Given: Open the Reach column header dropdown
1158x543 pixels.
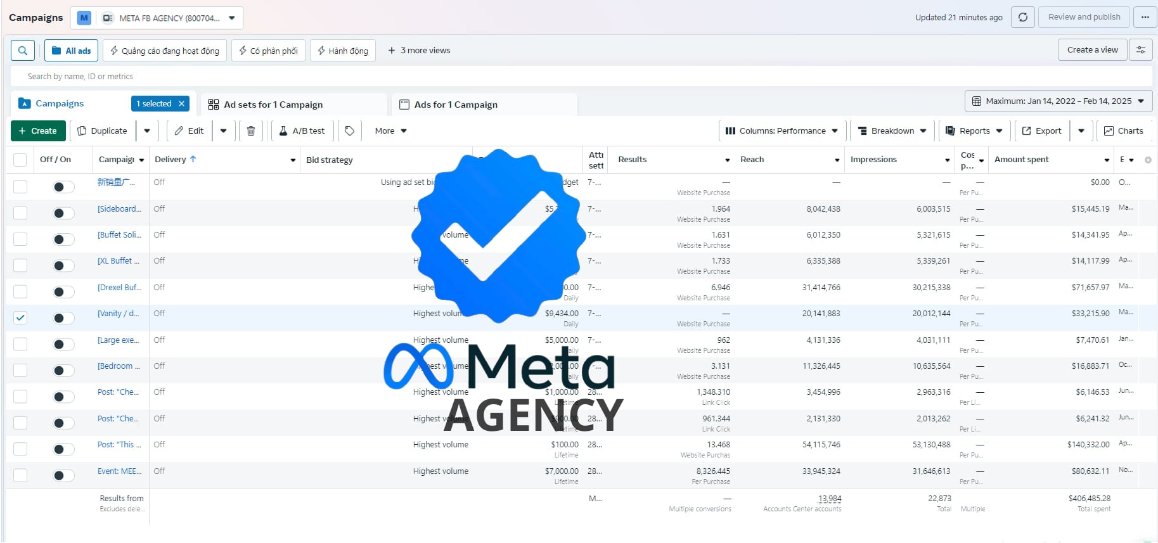Looking at the screenshot, I should pos(837,160).
